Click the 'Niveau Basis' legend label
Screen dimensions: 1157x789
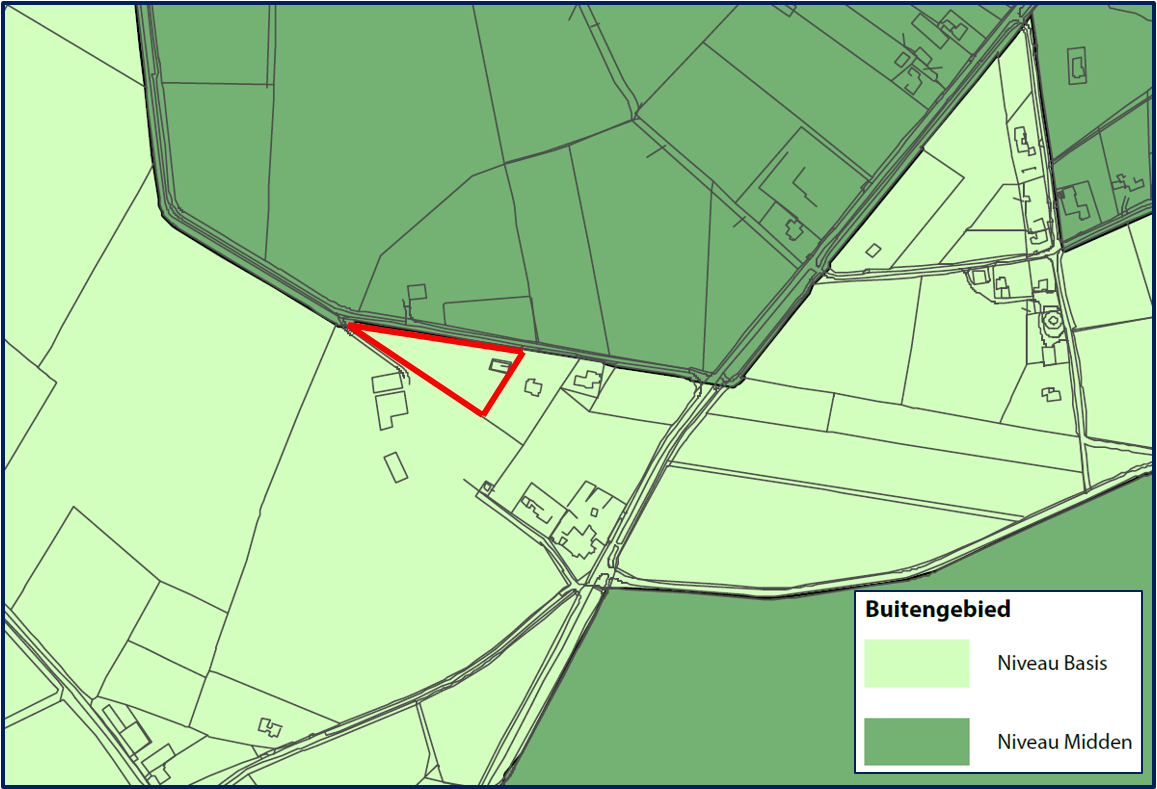tap(1052, 663)
